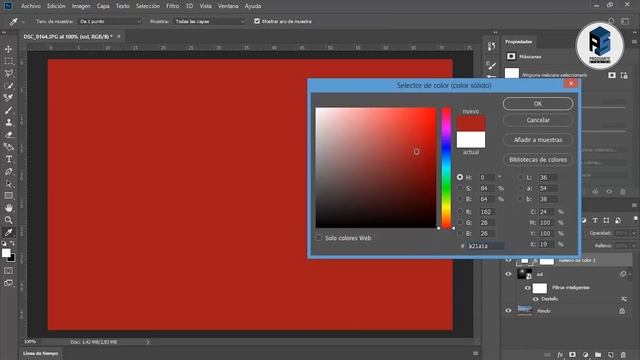The image size is (640, 360).
Task: Create new adjustment layer icon
Action: tap(585, 355)
